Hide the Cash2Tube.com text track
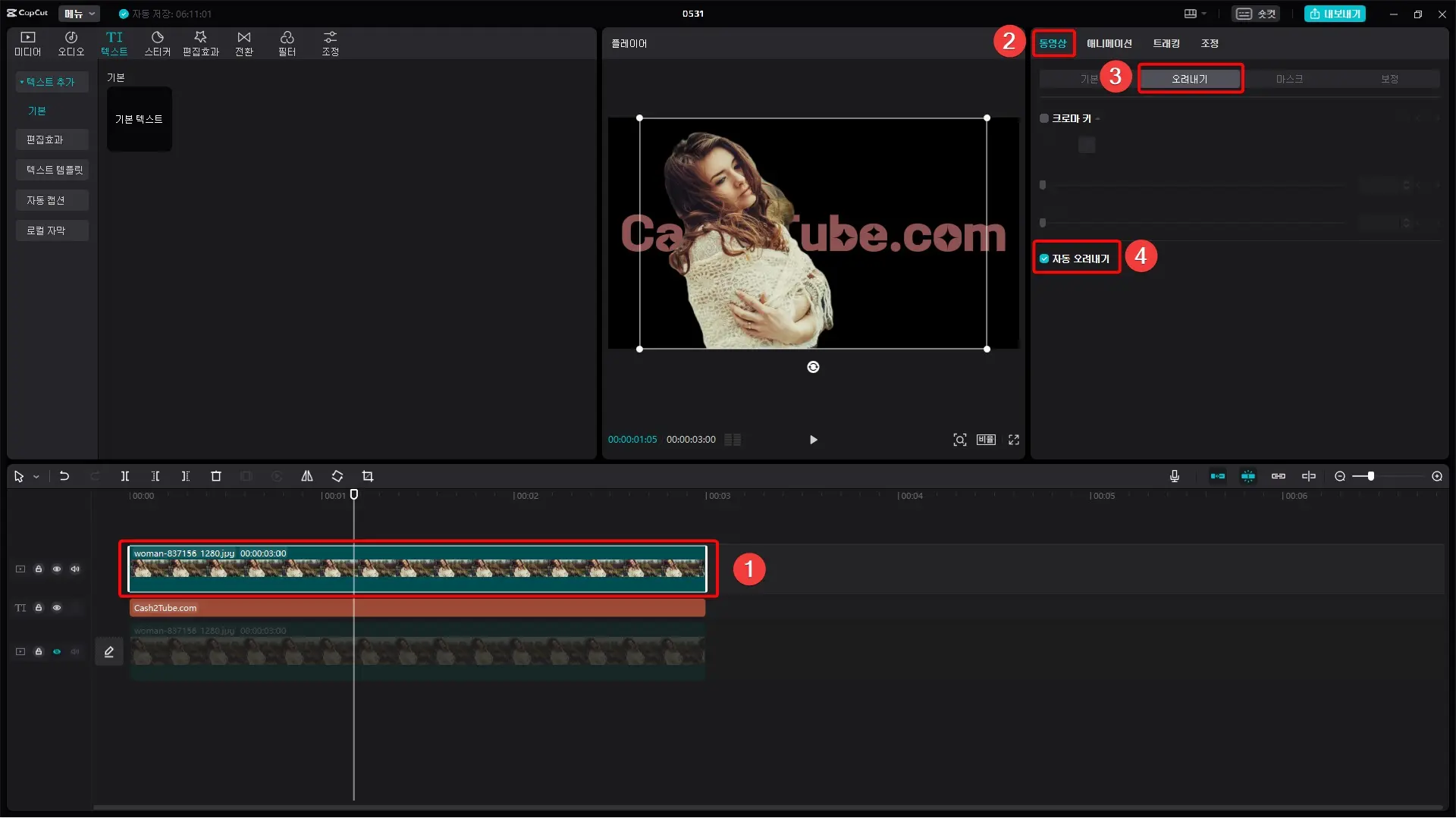The height and width of the screenshot is (818, 1456). click(57, 608)
